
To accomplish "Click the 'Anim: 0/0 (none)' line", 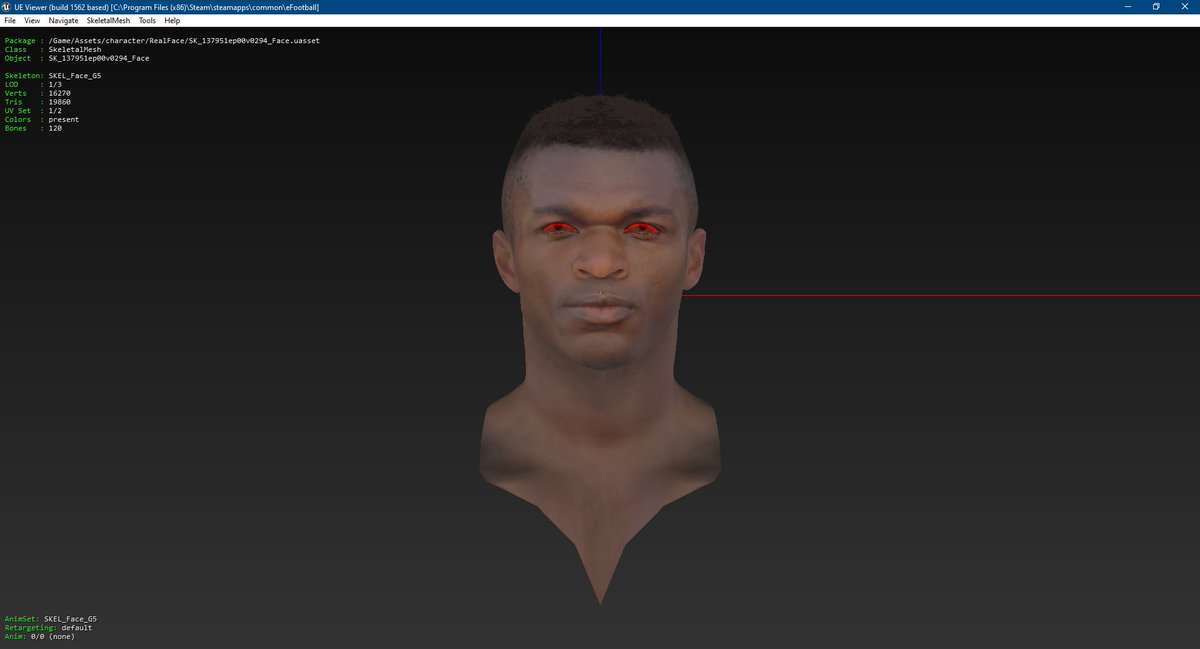I will (x=39, y=637).
